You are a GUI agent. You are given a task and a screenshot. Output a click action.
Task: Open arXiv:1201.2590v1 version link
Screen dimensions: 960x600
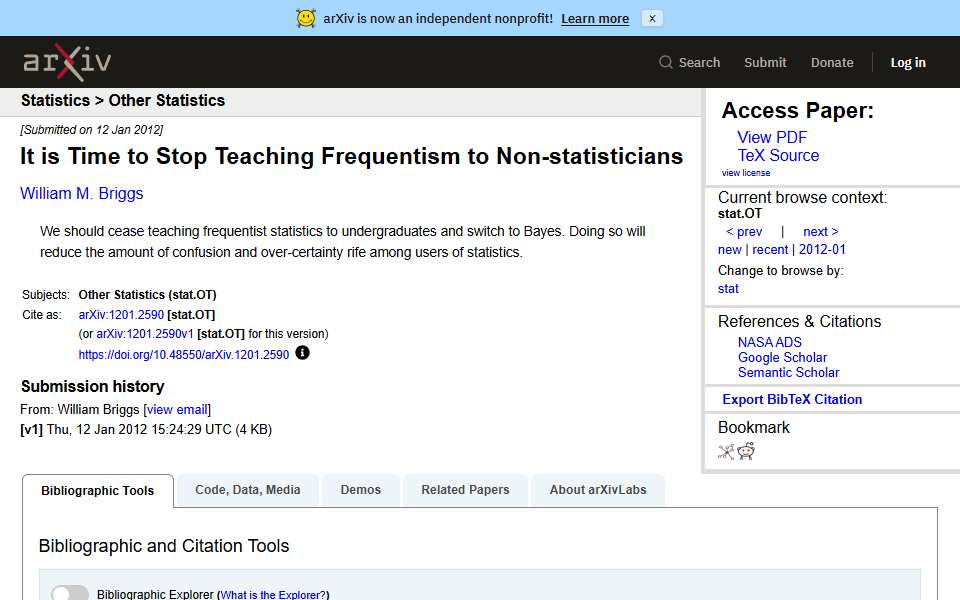click(x=144, y=334)
